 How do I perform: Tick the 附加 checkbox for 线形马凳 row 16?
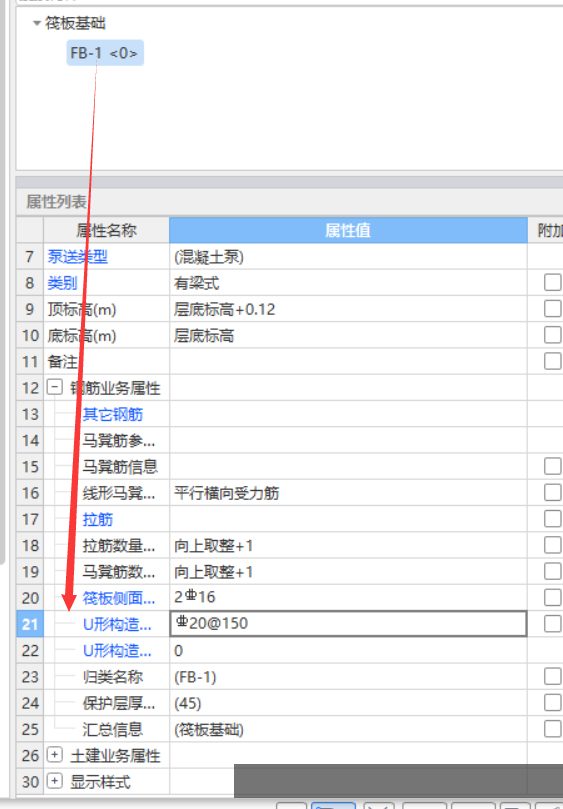pyautogui.click(x=553, y=492)
